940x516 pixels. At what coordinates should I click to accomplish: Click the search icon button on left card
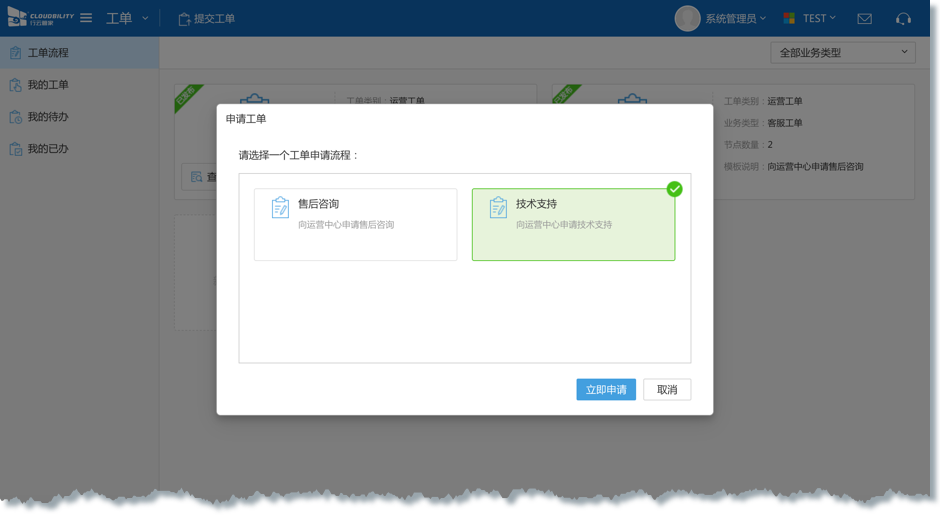coord(199,177)
